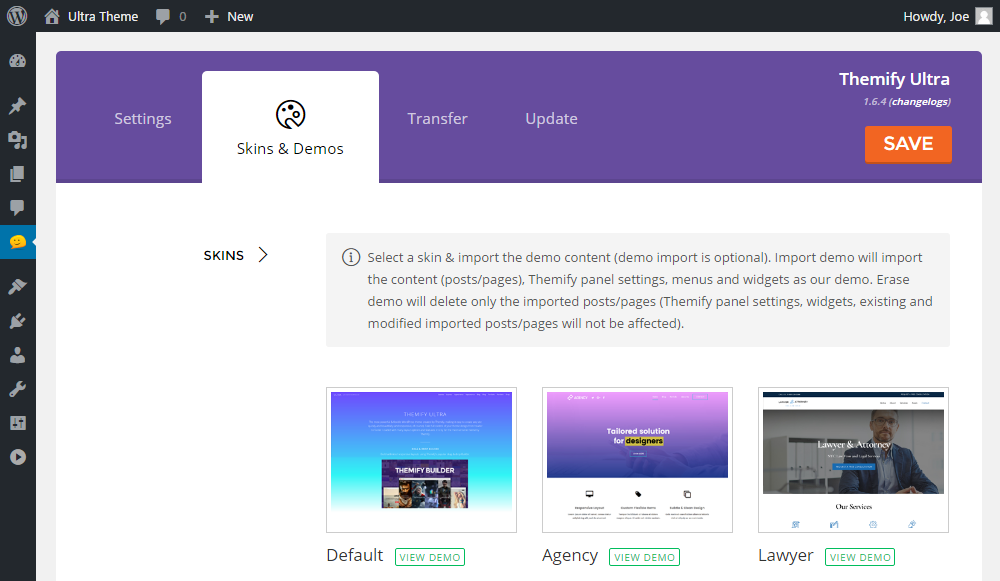This screenshot has height=581, width=1000.
Task: Open Appearance paintbrush sidebar icon
Action: point(17,287)
